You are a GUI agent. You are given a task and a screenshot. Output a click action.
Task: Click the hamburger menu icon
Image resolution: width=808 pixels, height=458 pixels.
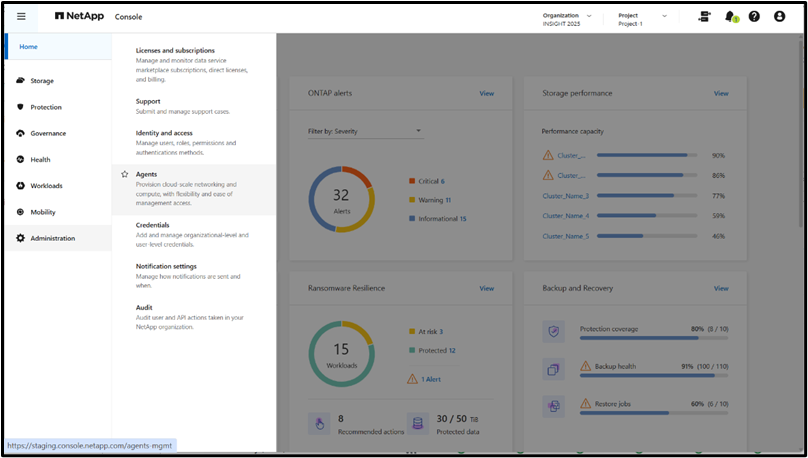coord(21,17)
